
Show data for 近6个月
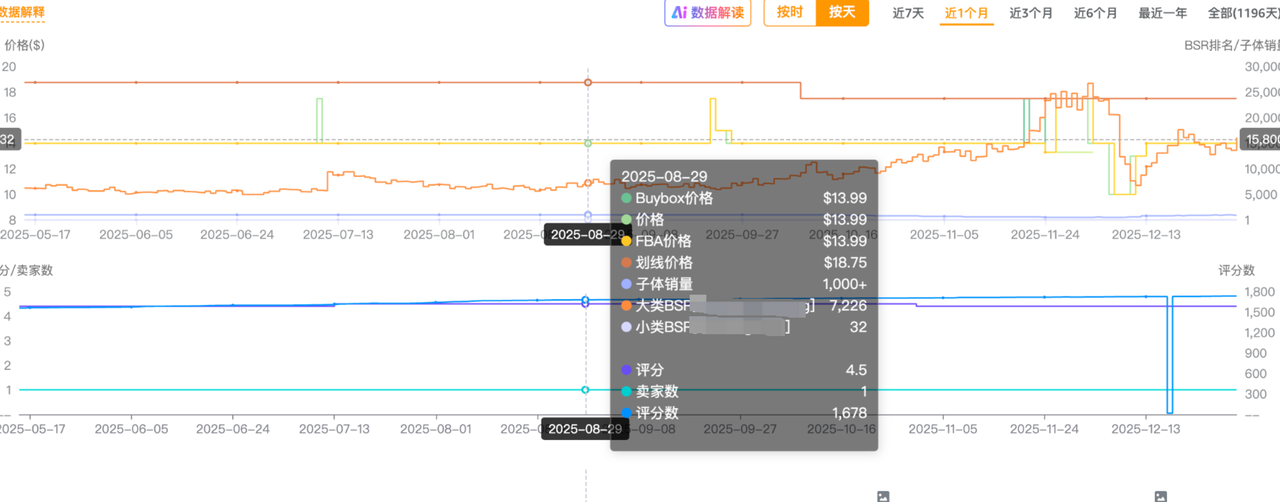coord(1096,13)
